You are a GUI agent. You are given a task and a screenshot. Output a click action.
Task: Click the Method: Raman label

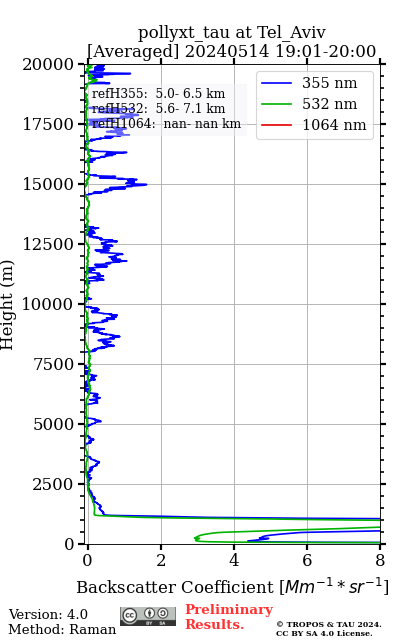[x=62, y=629]
